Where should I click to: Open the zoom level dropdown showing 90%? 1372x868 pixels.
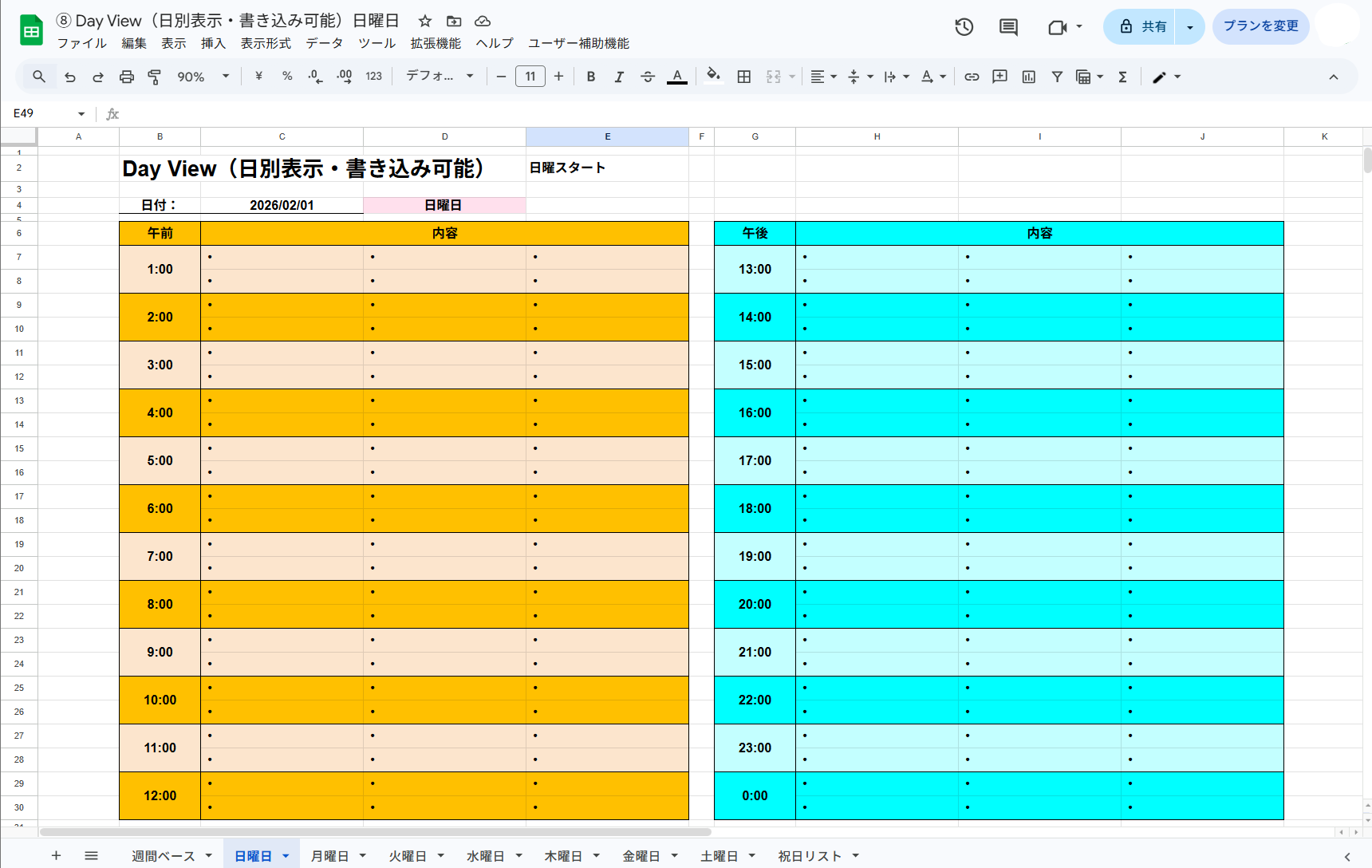203,77
